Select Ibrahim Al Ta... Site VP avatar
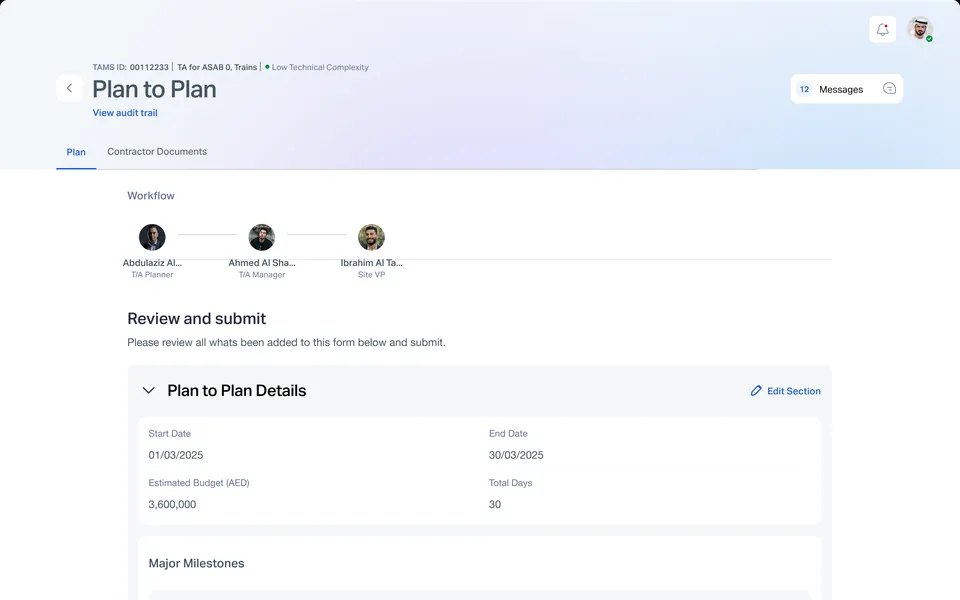This screenshot has height=600, width=960. pyautogui.click(x=371, y=237)
